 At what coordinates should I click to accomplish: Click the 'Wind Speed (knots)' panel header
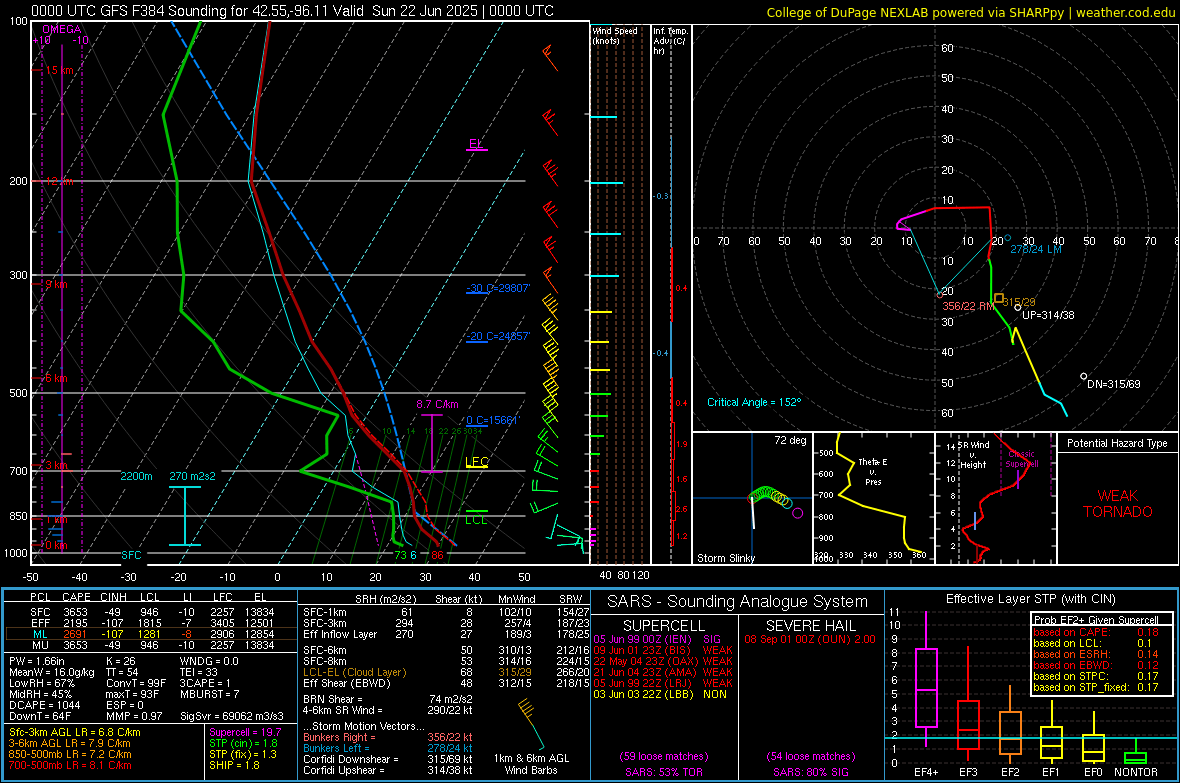[615, 35]
